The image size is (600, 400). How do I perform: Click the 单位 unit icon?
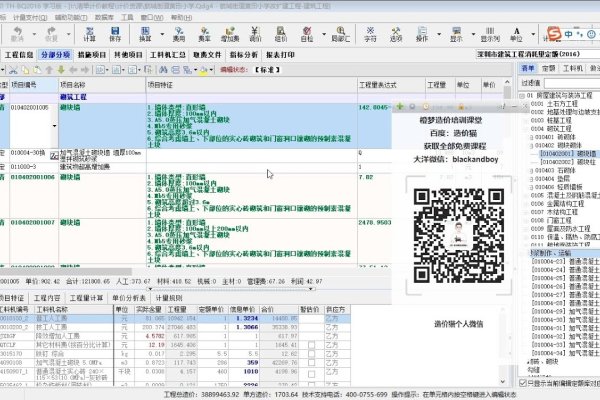[x=516, y=34]
